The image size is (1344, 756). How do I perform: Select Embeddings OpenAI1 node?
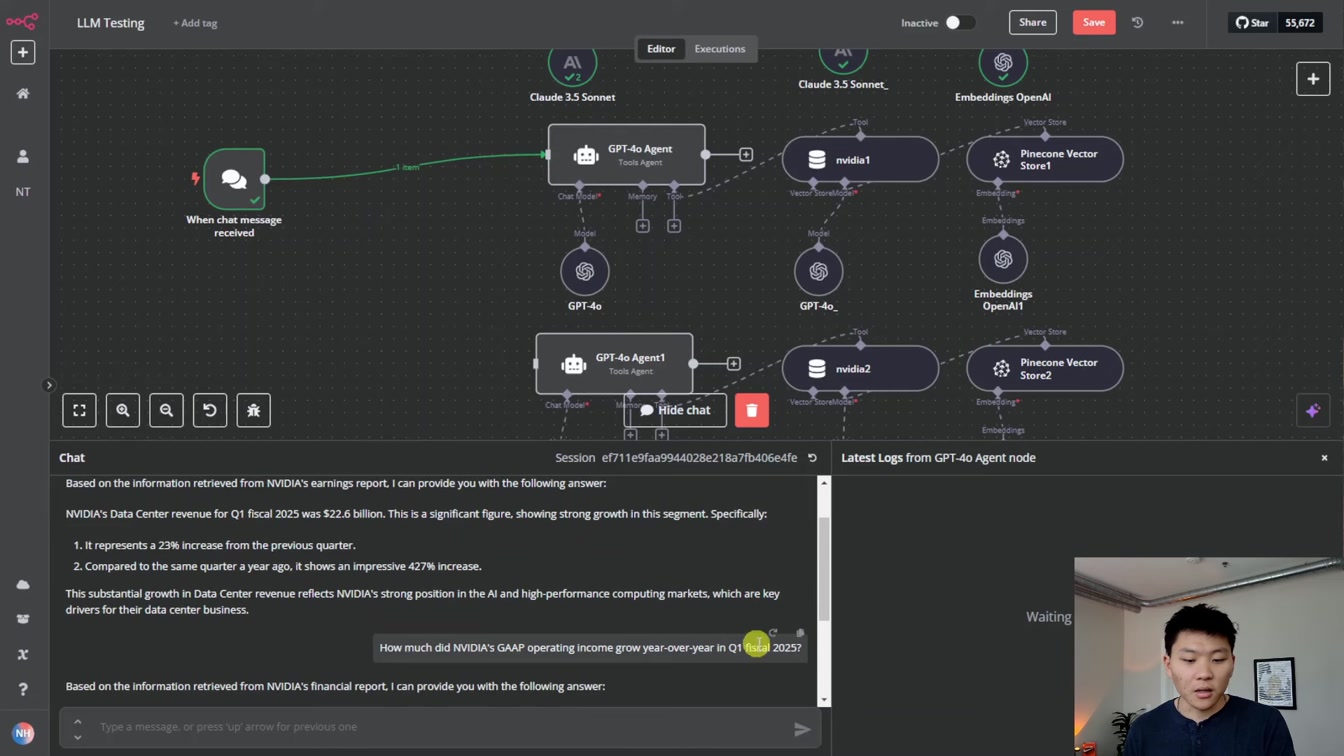click(1003, 259)
